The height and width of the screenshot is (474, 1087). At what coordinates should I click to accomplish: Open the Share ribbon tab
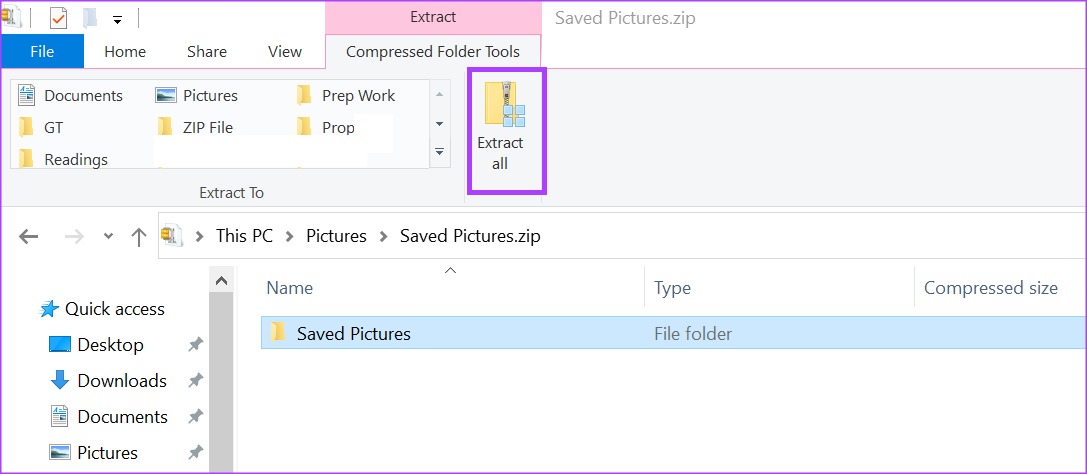(207, 51)
